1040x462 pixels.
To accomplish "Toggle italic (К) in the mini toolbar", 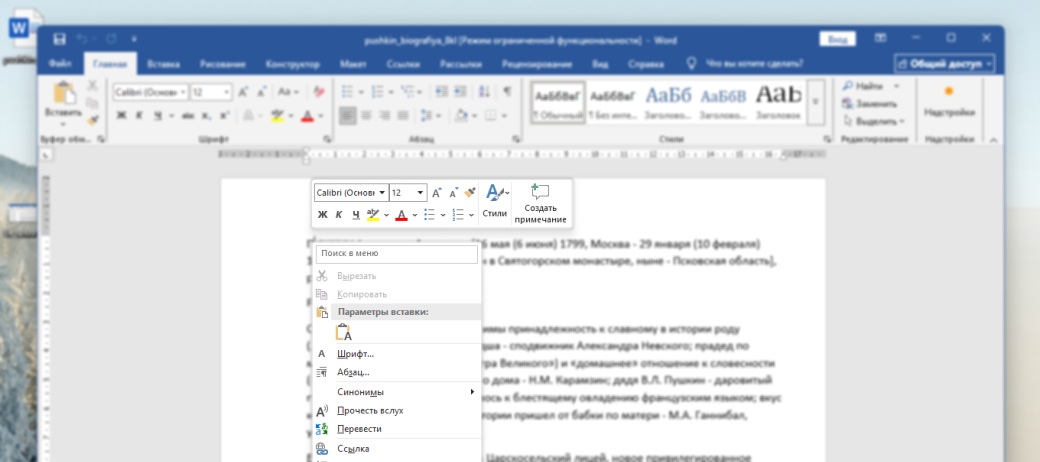I will (x=339, y=214).
